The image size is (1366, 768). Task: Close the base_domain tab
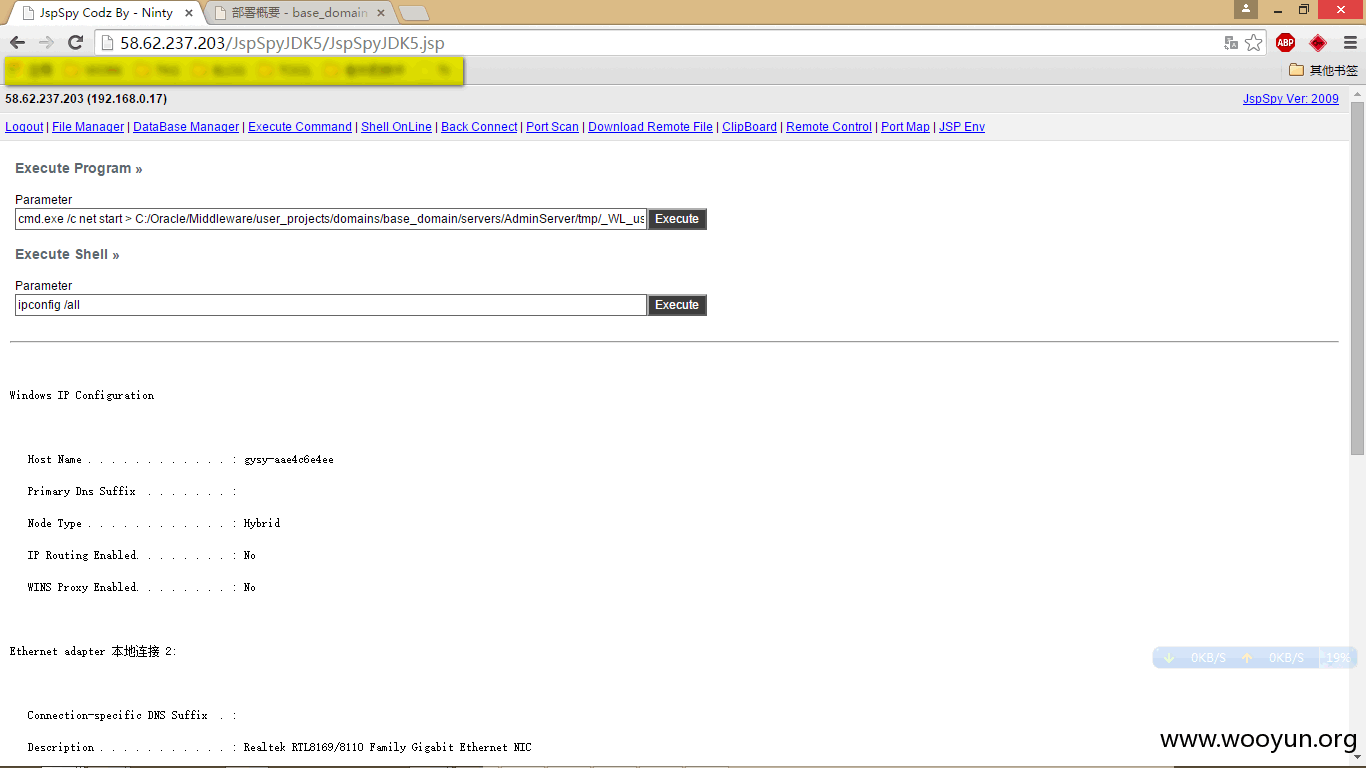381,13
